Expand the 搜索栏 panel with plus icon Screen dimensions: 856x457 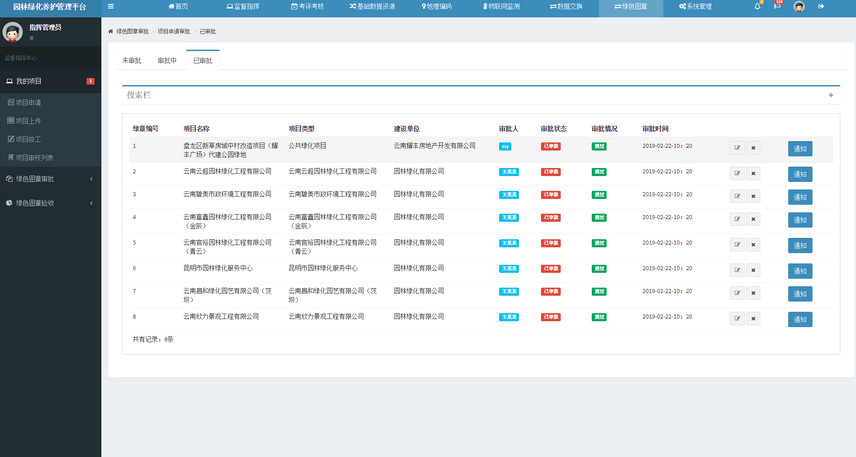830,95
